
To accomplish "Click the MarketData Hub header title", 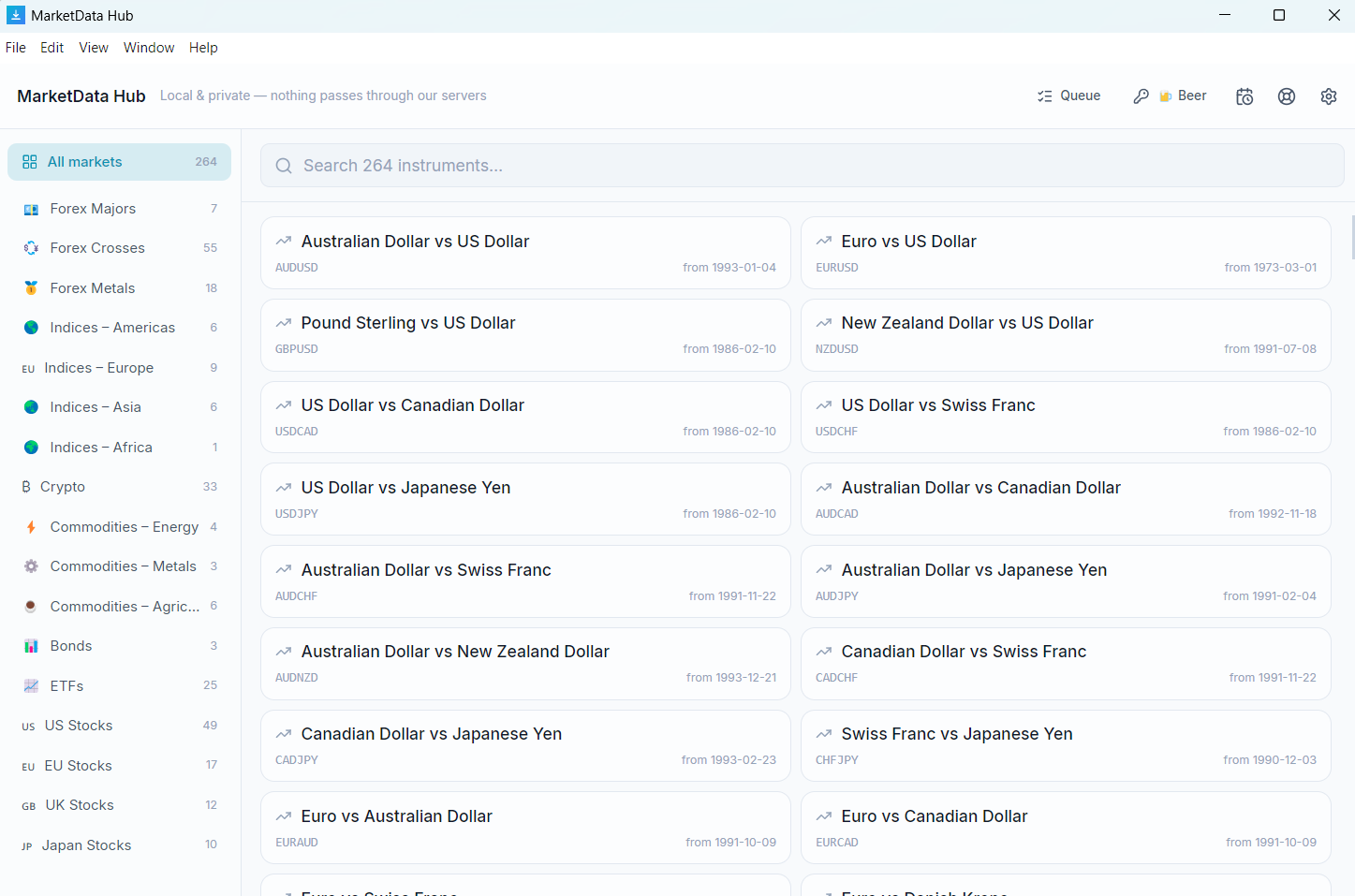I will pos(81,96).
